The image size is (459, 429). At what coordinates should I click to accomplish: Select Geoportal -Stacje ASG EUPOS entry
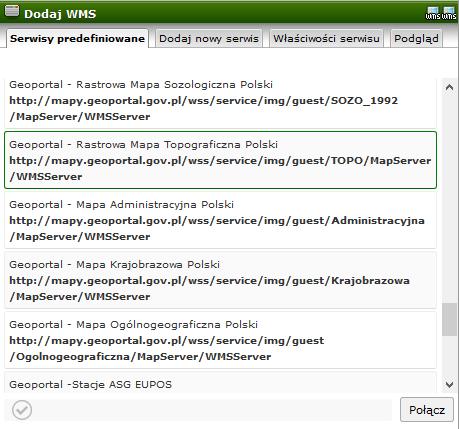tap(220, 383)
